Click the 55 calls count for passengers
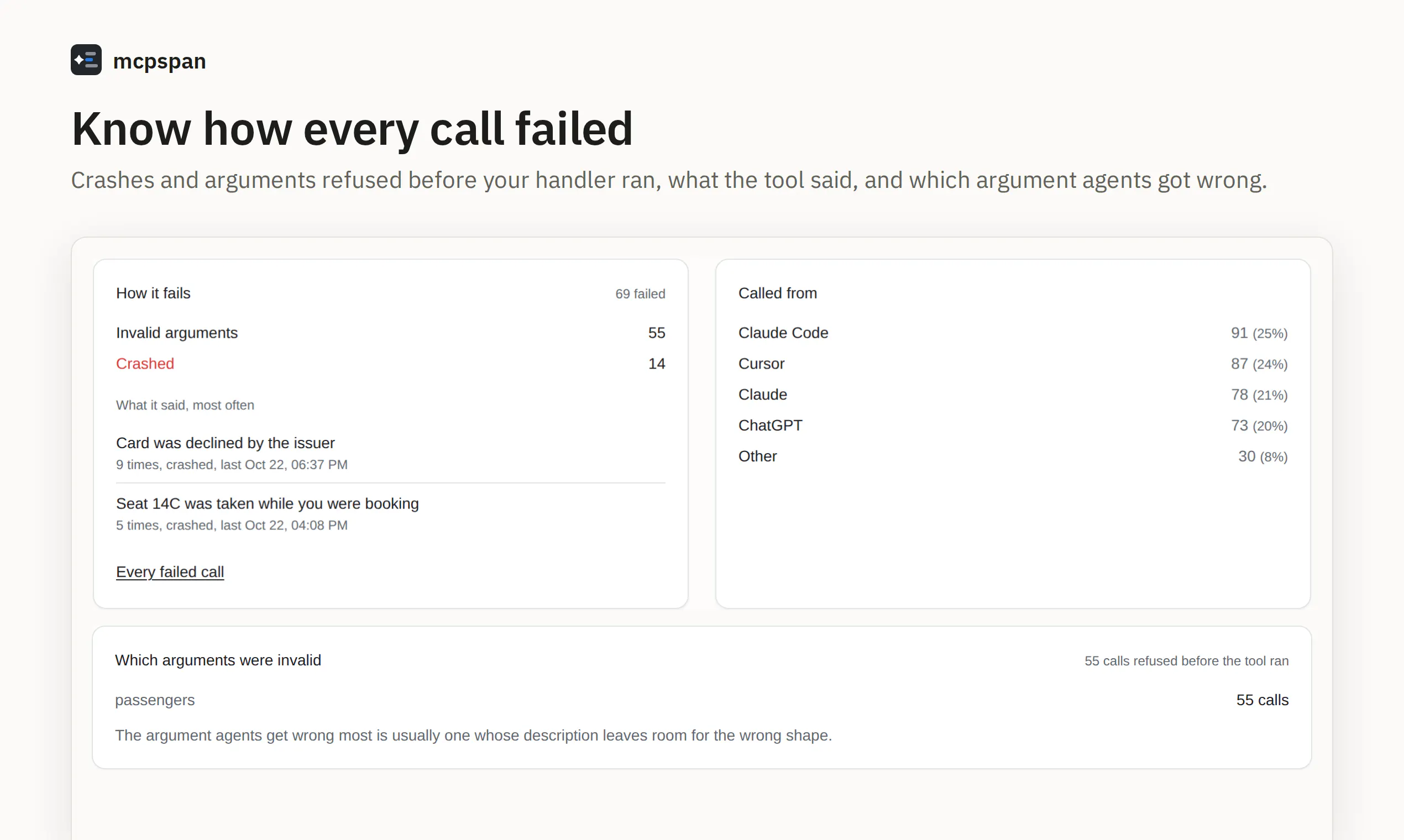Viewport: 1404px width, 840px height. coord(1262,700)
